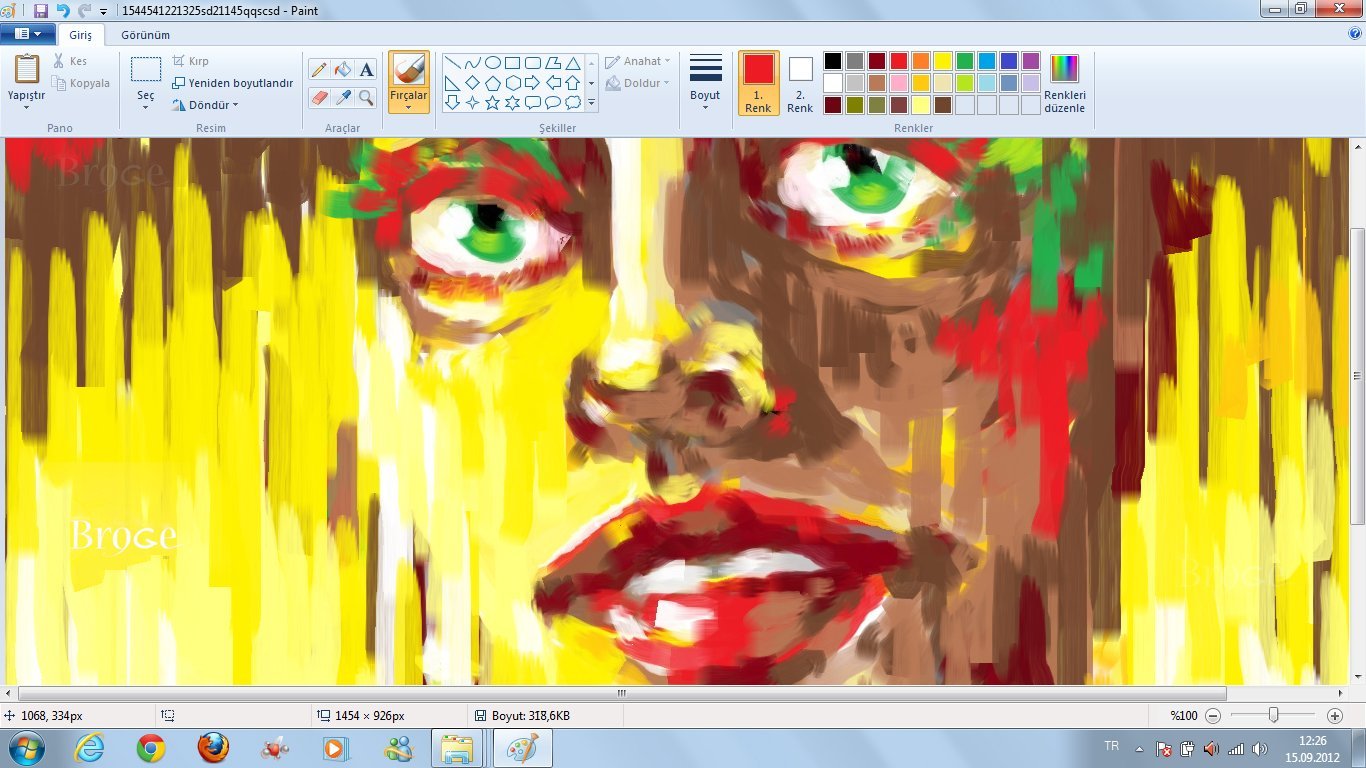1366x768 pixels.
Task: Expand the Seç selection dropdown arrow
Action: click(146, 105)
